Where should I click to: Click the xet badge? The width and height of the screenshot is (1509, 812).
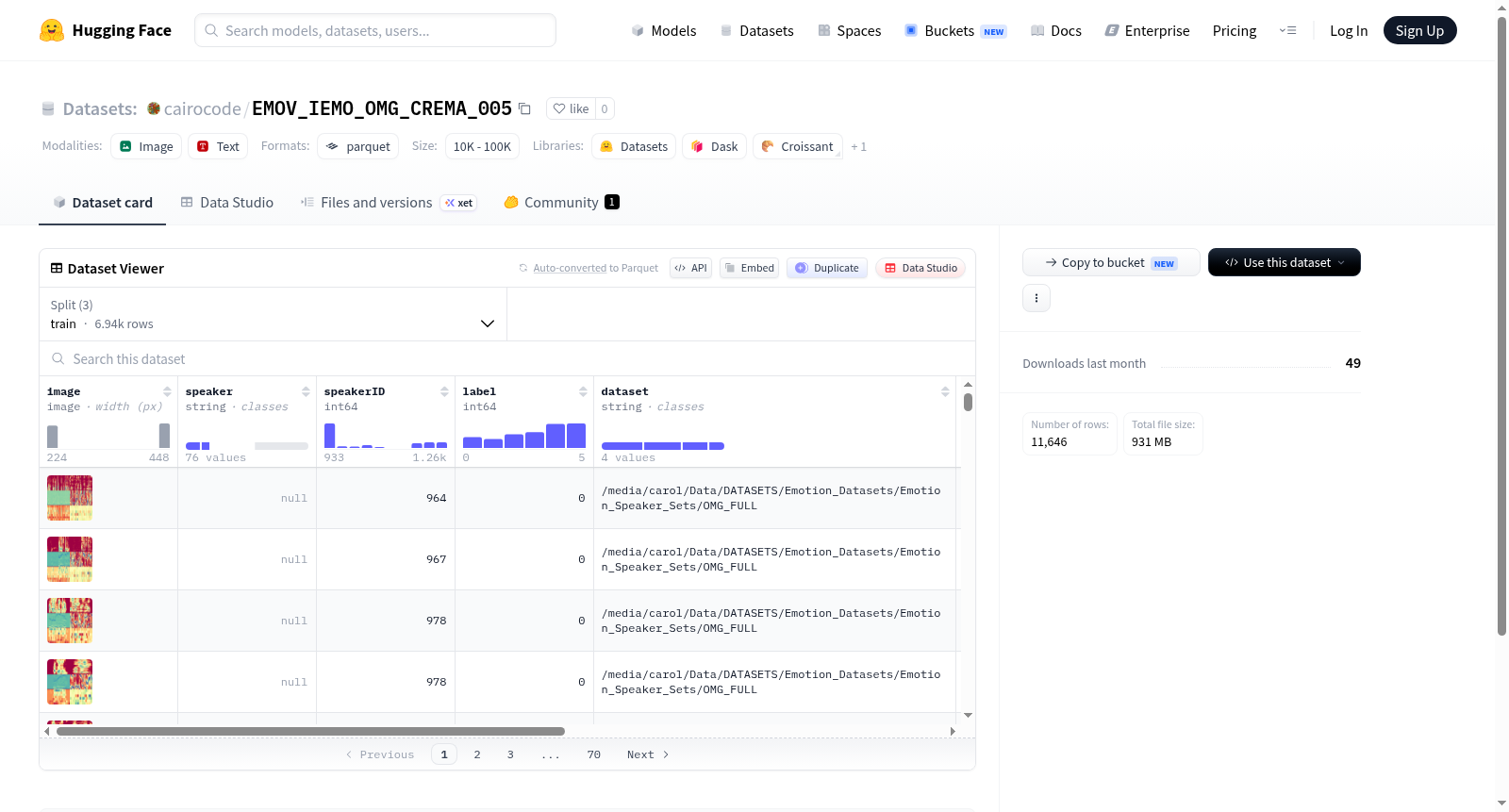click(x=459, y=203)
